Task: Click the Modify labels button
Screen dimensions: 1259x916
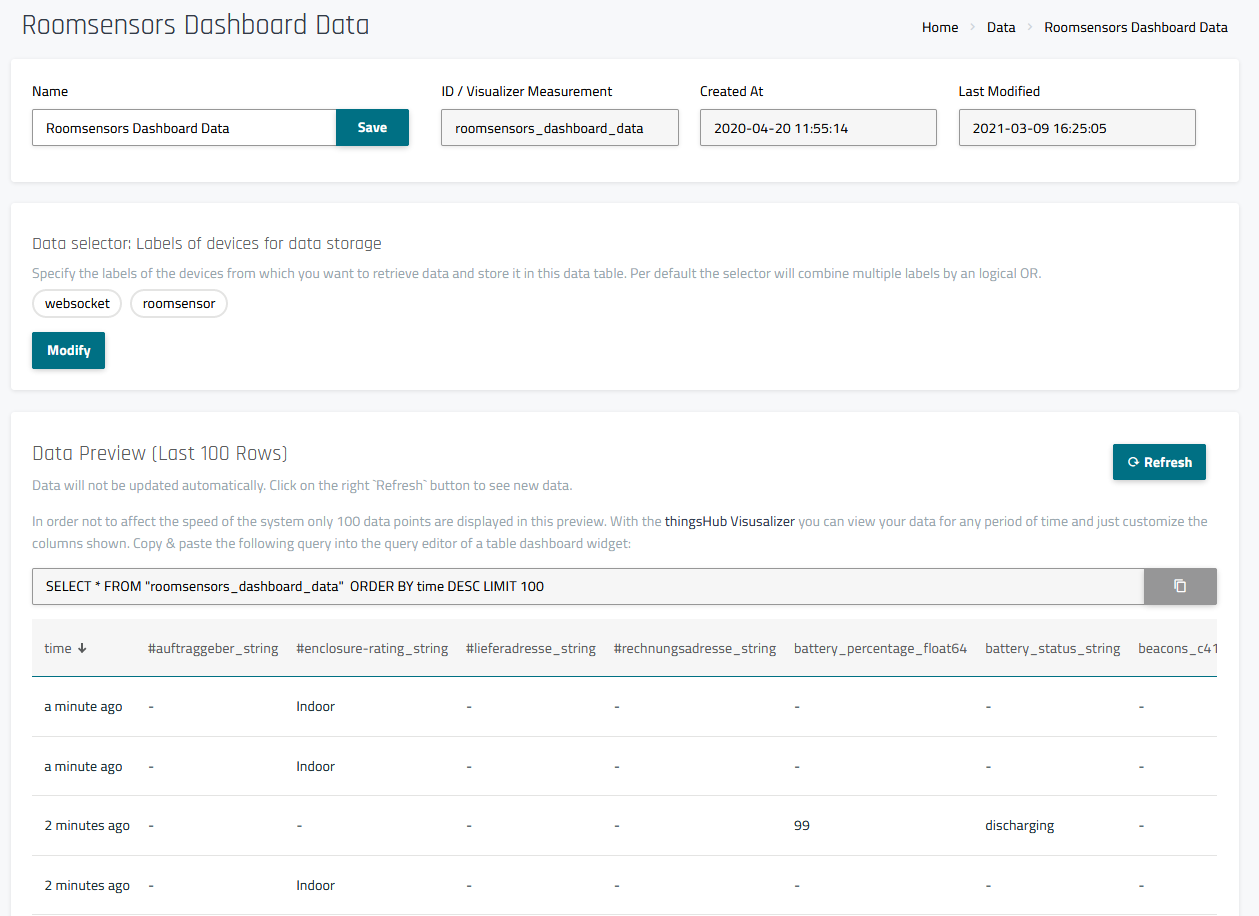Action: (x=68, y=350)
